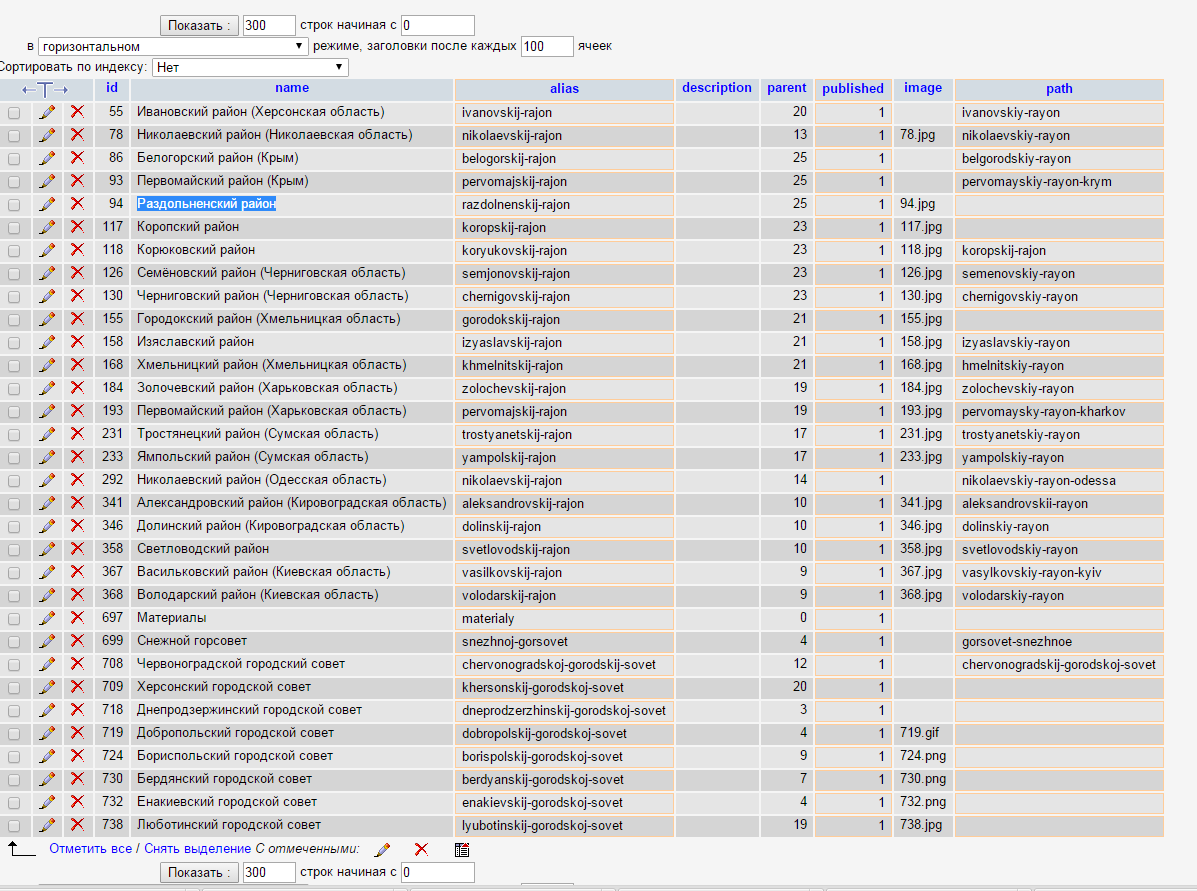The height and width of the screenshot is (891, 1197).
Task: Sort table by the published column header
Action: [852, 89]
